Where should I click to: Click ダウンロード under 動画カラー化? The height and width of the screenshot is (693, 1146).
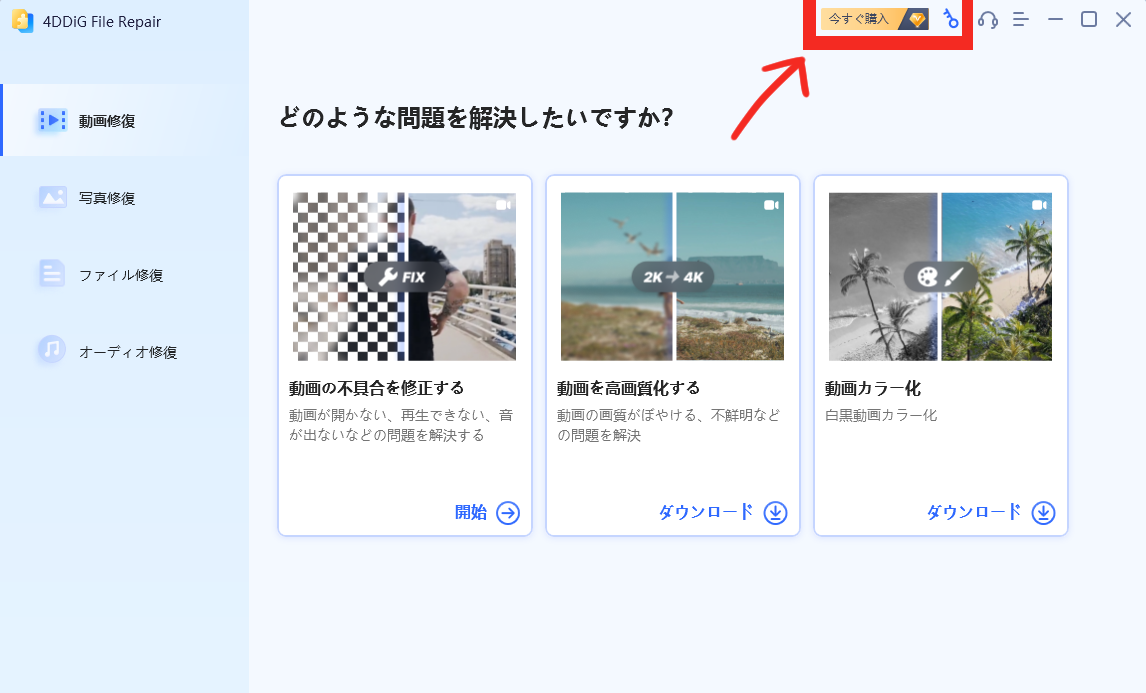point(974,512)
